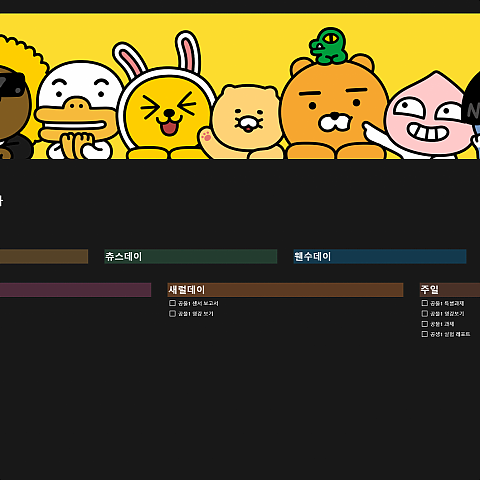
Task: Check the first to-do under 새럴데이
Action: pyautogui.click(x=172, y=303)
